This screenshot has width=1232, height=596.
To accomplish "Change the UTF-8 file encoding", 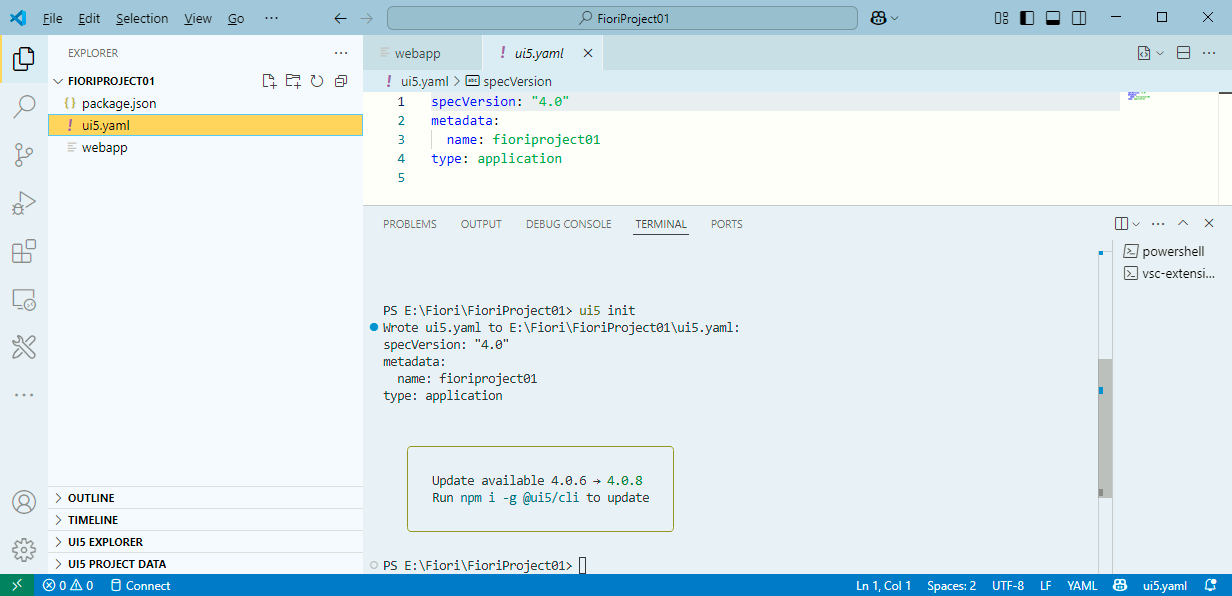I will pos(1008,585).
